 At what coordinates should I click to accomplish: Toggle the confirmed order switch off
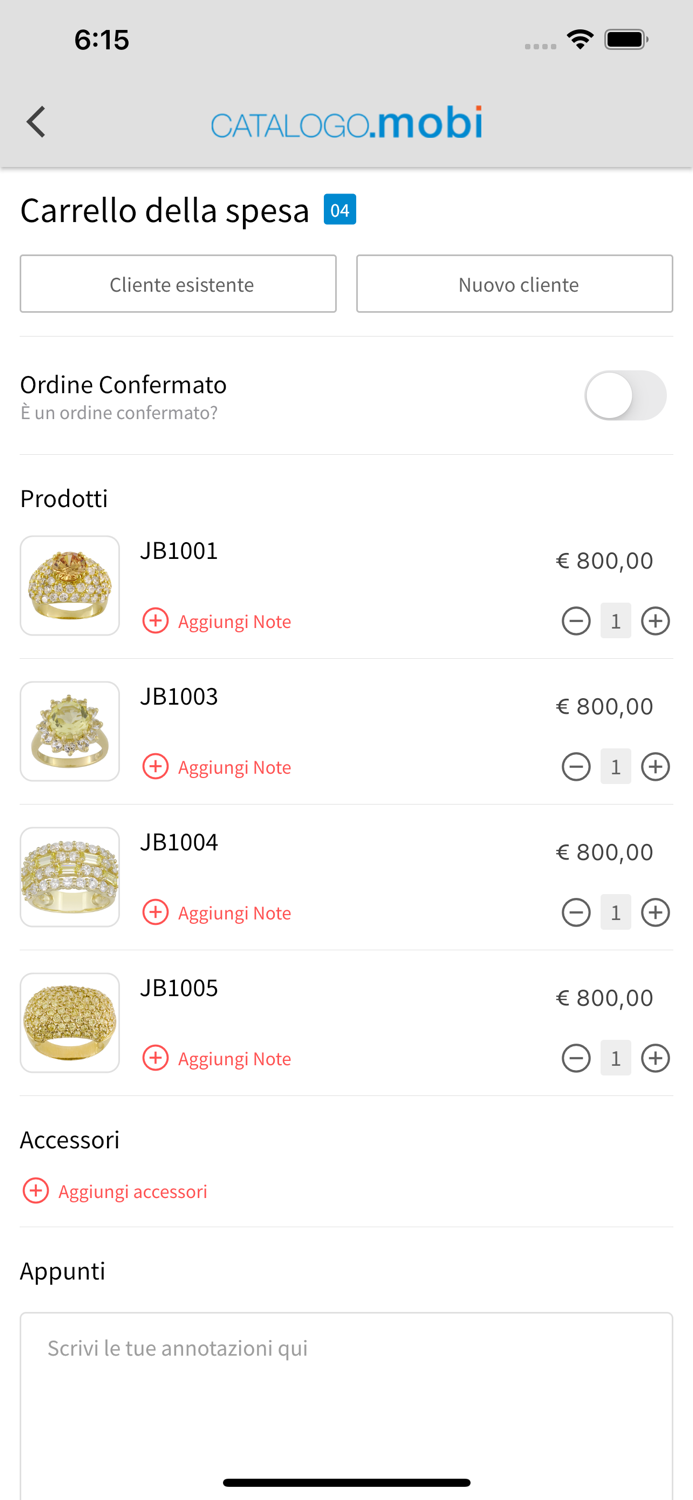click(x=626, y=396)
